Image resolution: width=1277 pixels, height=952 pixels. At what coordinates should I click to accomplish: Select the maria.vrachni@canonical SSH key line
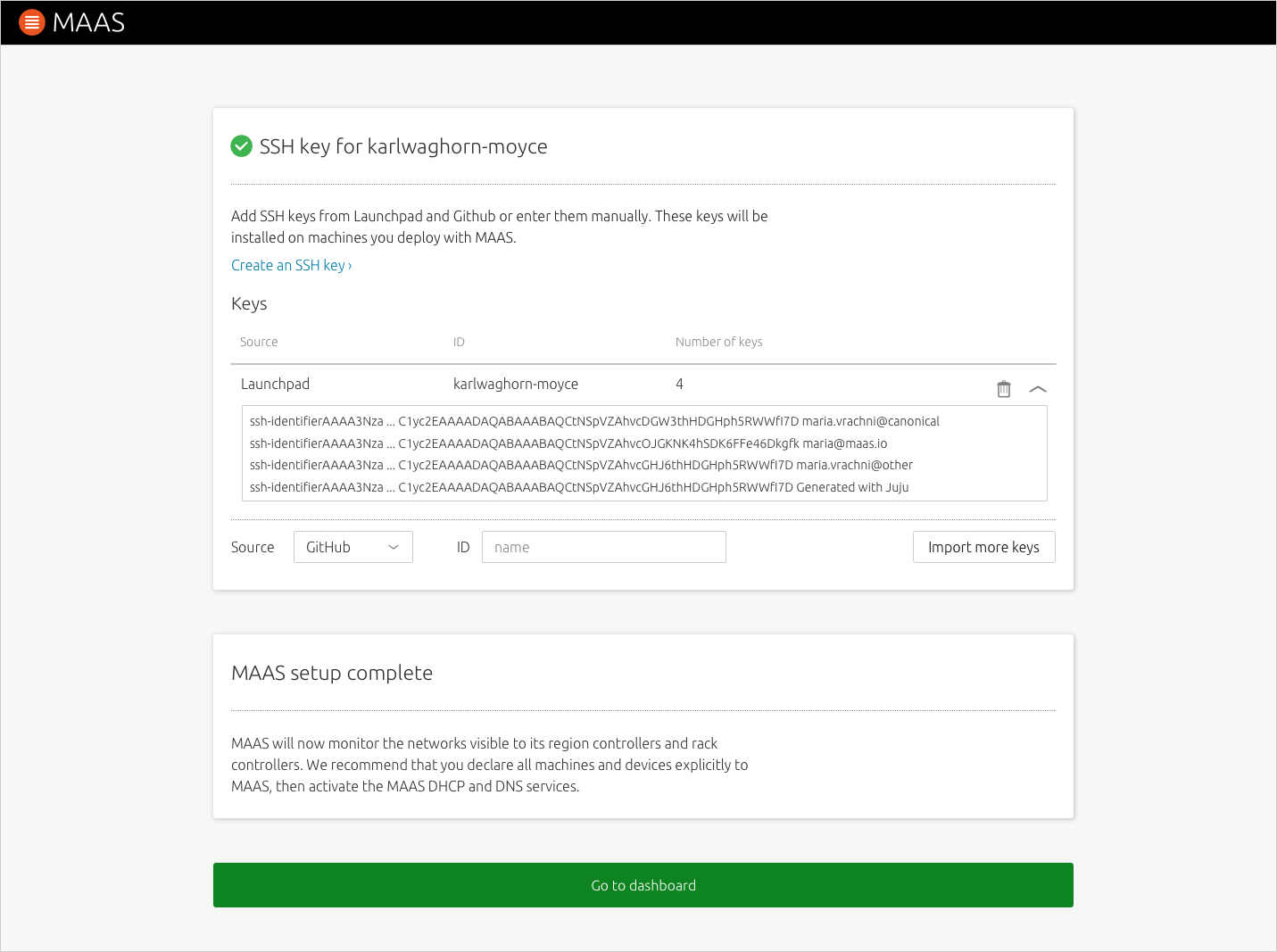[594, 421]
